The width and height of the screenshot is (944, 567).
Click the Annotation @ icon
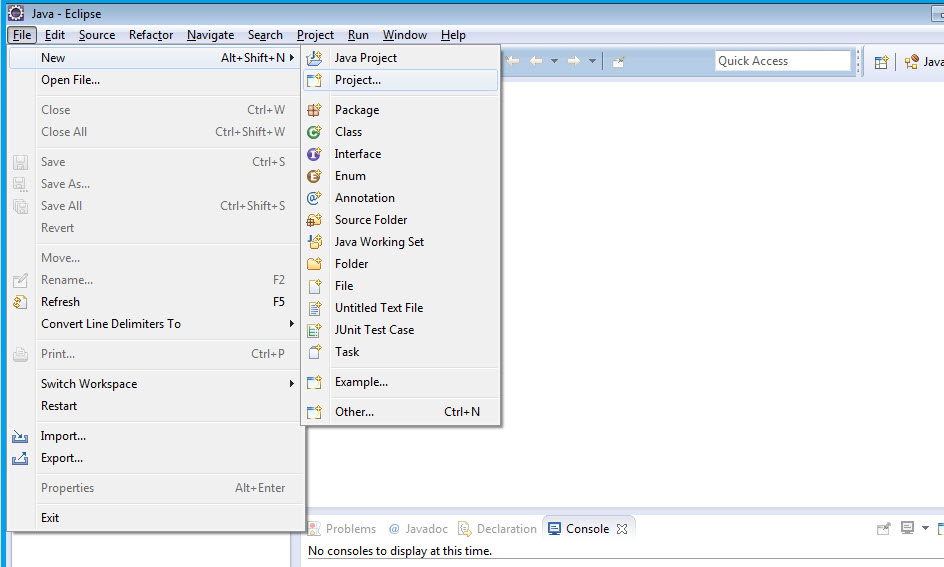[x=314, y=198]
